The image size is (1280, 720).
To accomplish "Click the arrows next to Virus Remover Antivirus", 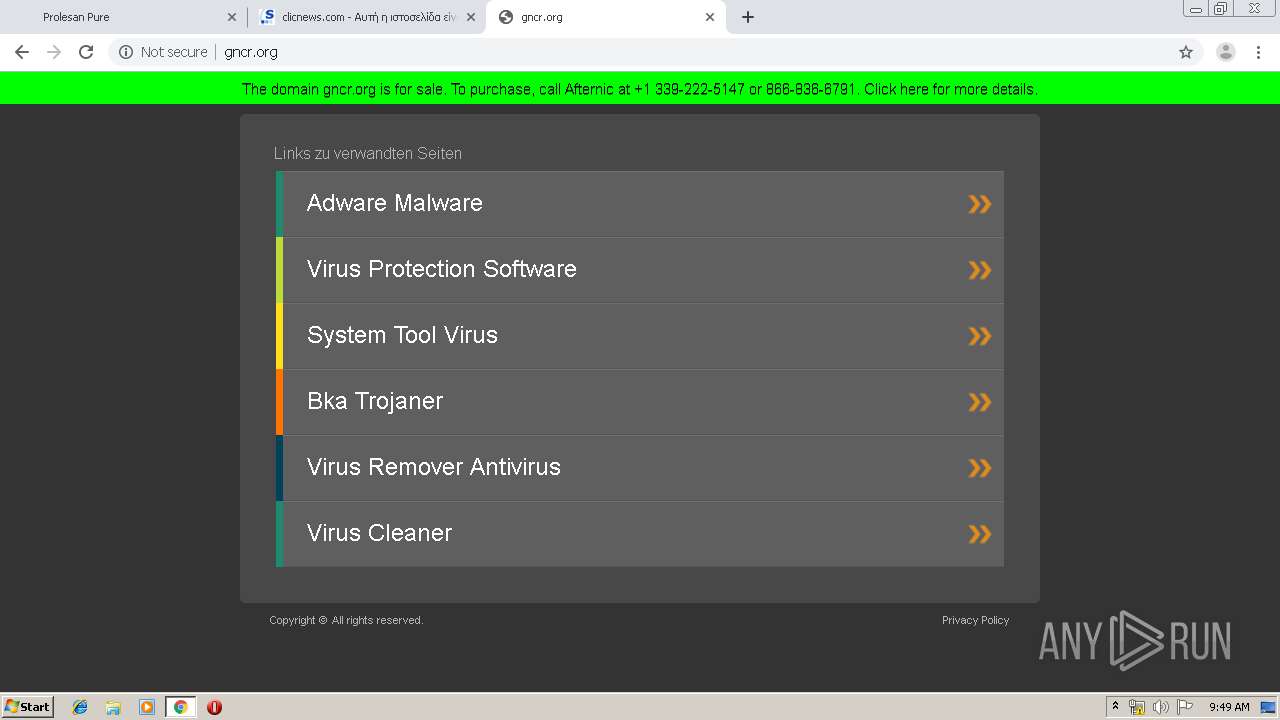I will point(980,468).
